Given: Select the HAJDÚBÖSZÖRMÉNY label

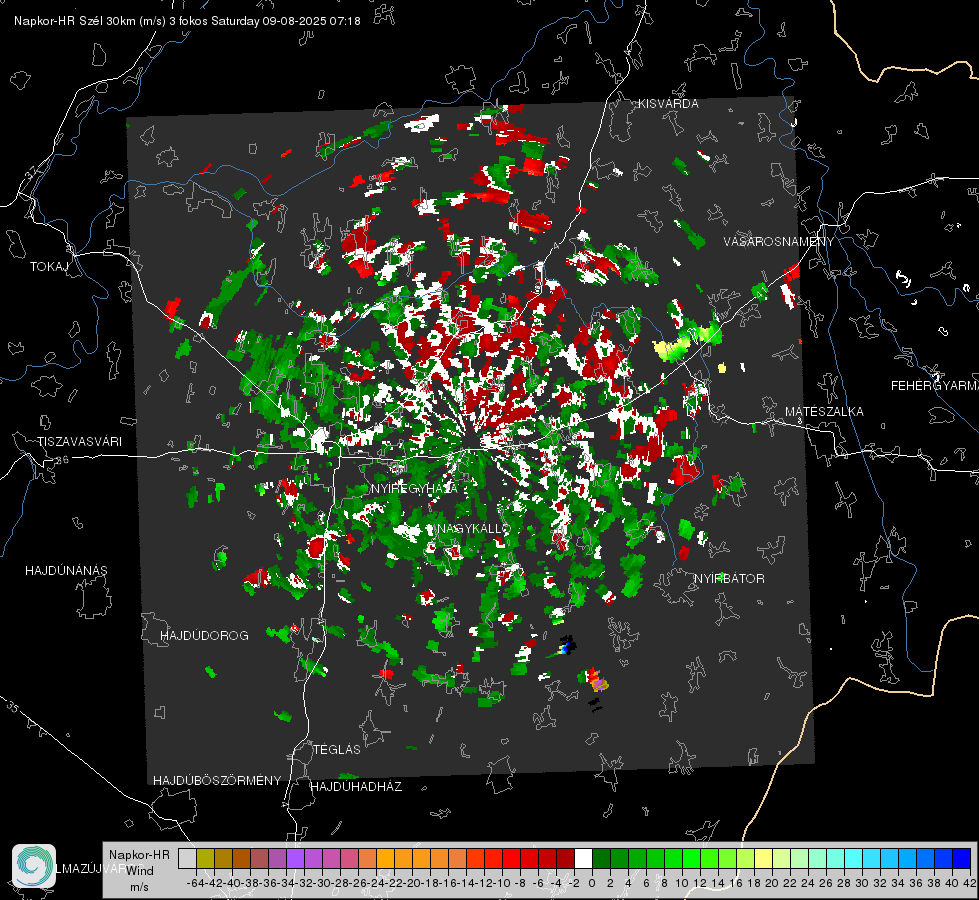Looking at the screenshot, I should coord(217,781).
